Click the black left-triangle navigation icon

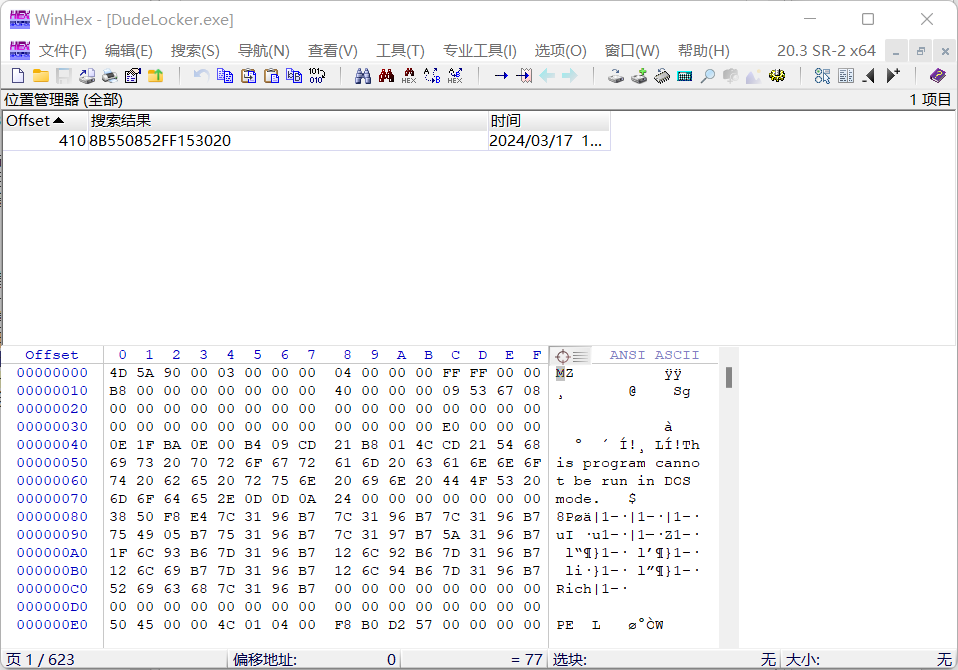869,76
